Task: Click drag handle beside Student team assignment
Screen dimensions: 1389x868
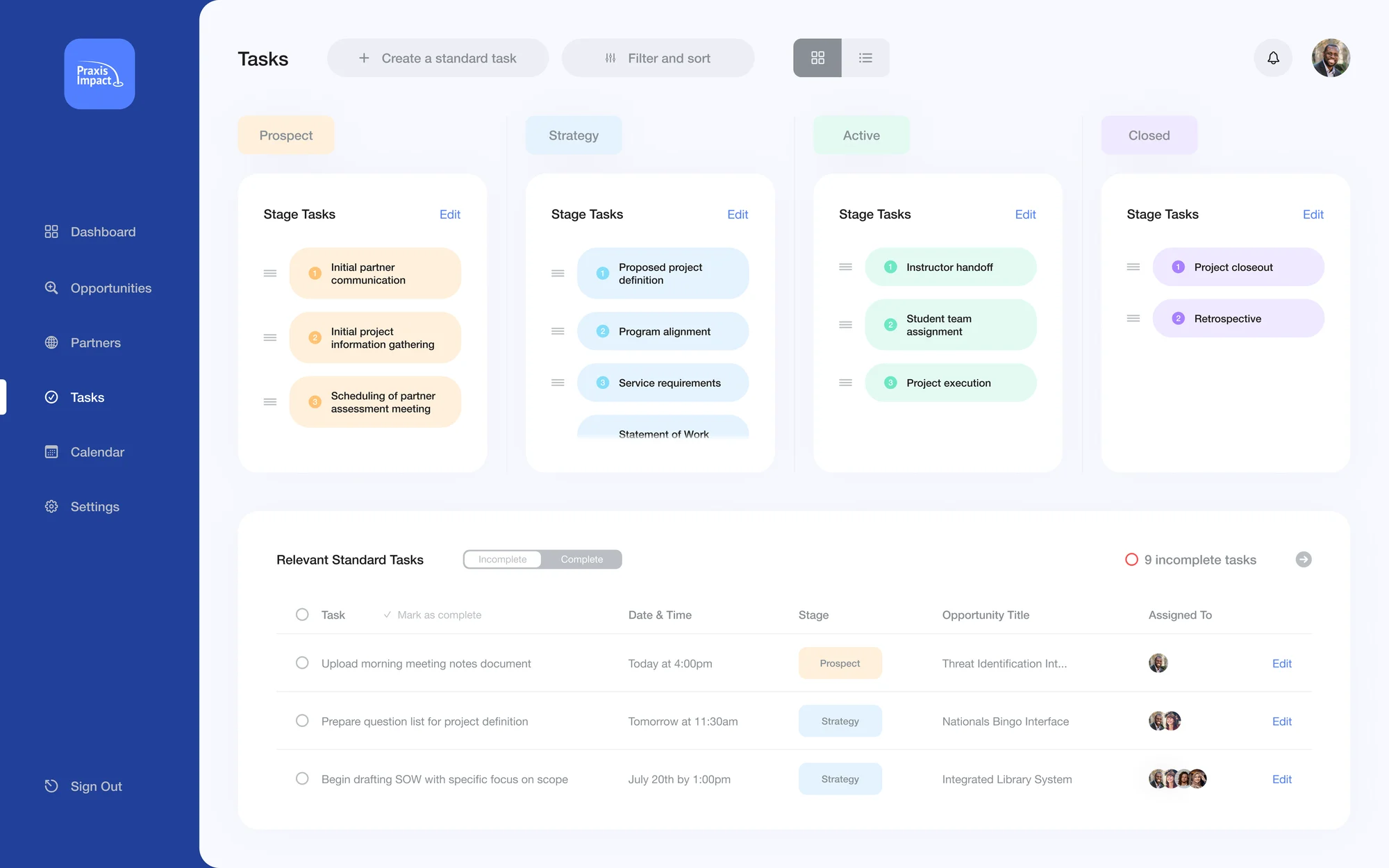Action: point(845,325)
